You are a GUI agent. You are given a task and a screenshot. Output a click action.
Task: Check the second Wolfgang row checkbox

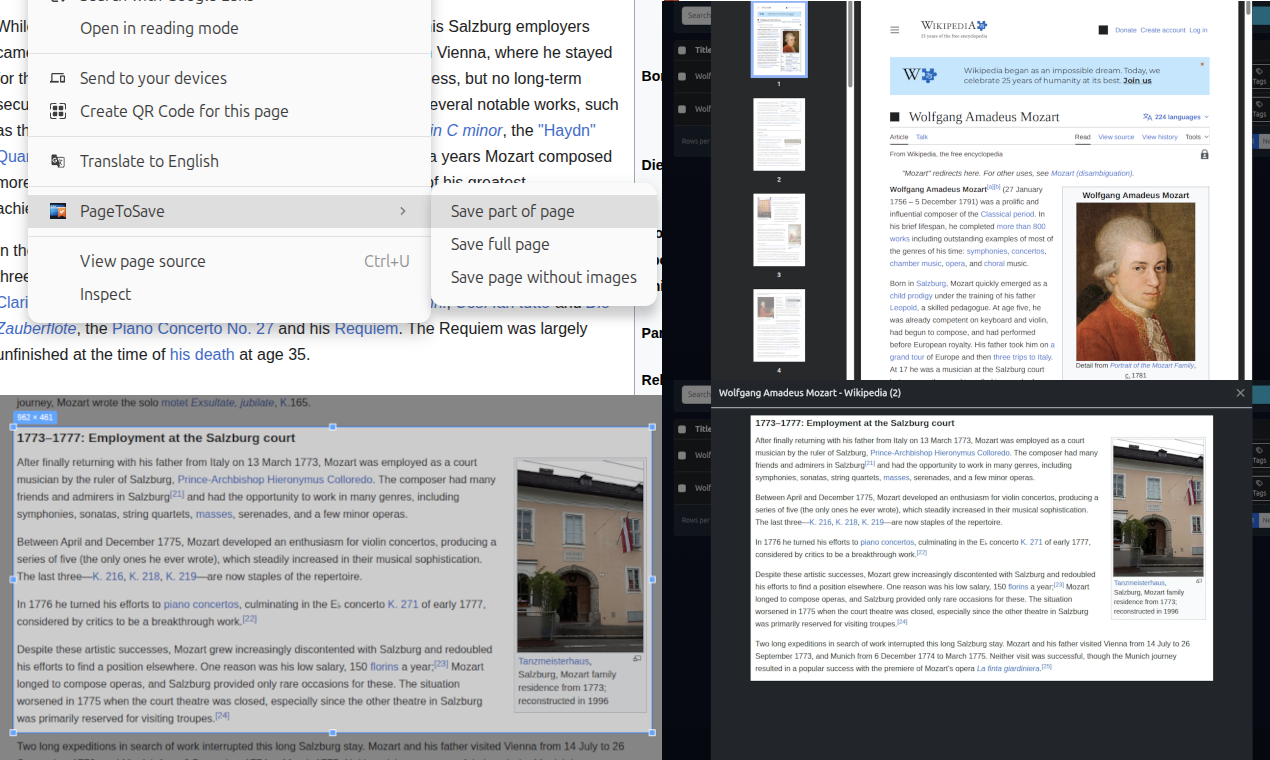click(x=682, y=109)
